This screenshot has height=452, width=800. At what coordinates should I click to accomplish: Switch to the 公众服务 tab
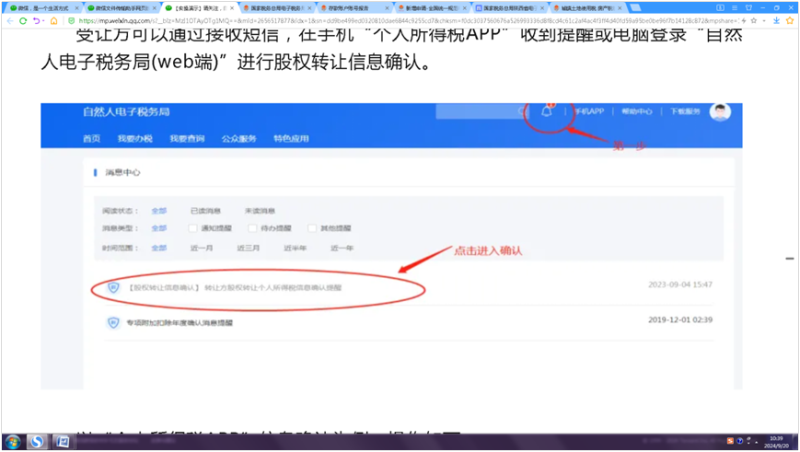tap(238, 138)
